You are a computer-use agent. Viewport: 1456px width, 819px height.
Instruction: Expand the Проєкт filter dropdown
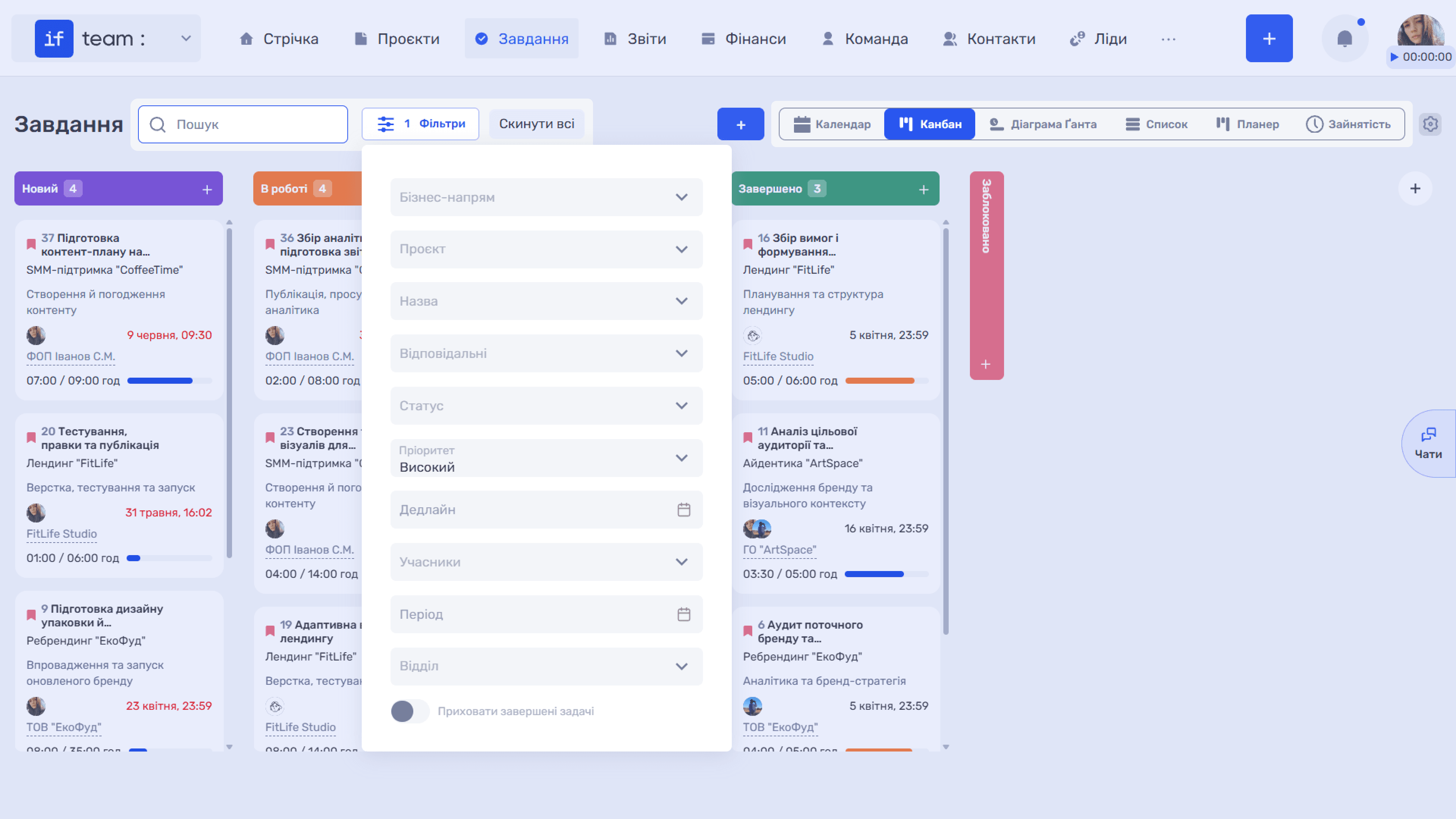546,249
